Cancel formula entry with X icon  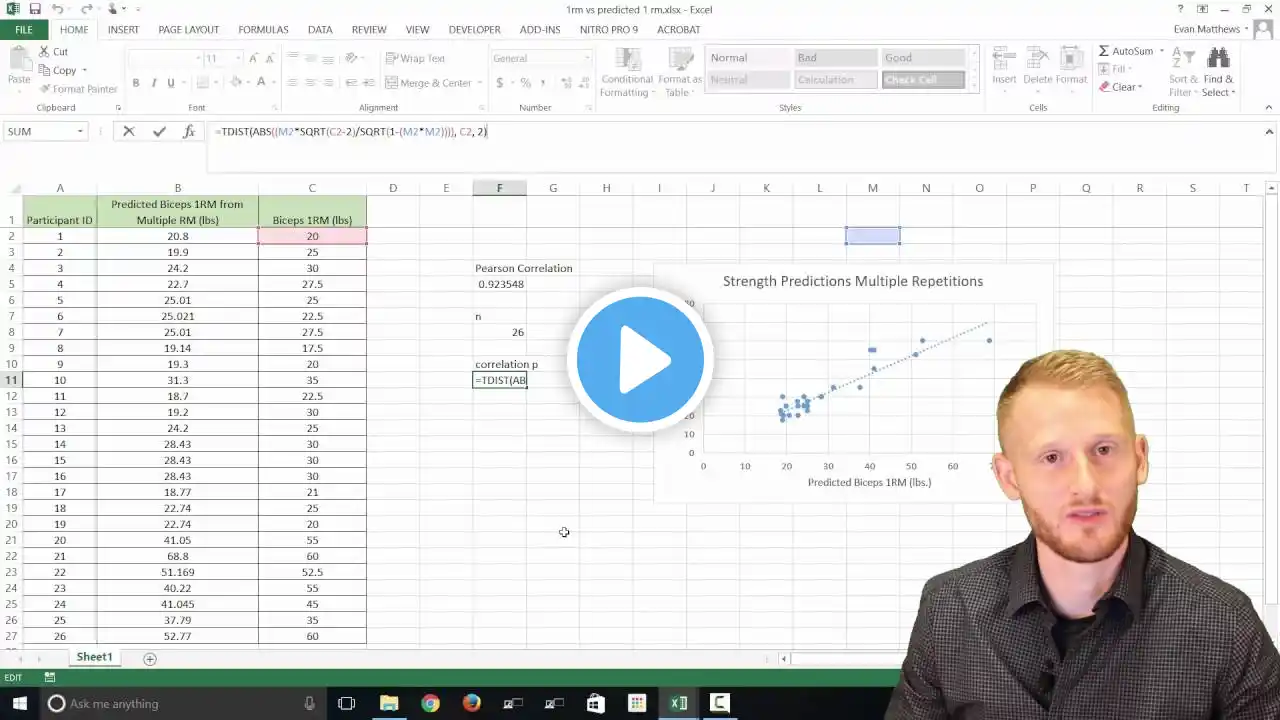coord(129,131)
